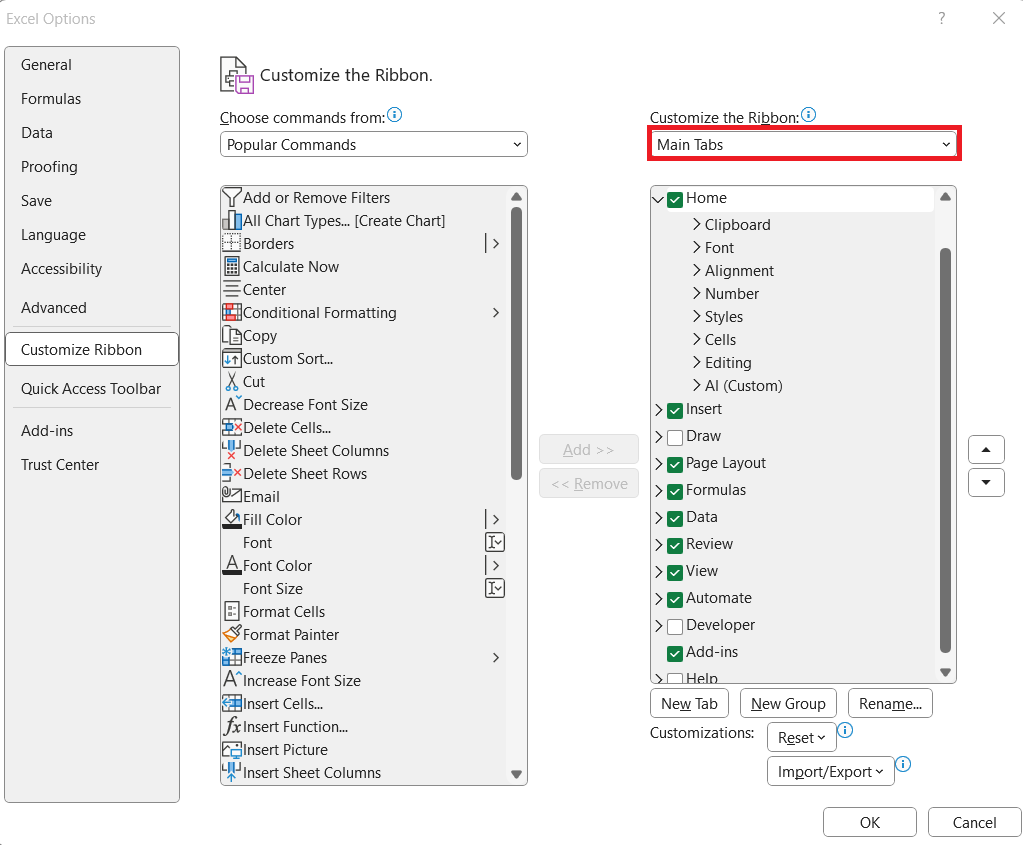
Task: Click the Delete Sheet Columns icon
Action: tap(232, 450)
